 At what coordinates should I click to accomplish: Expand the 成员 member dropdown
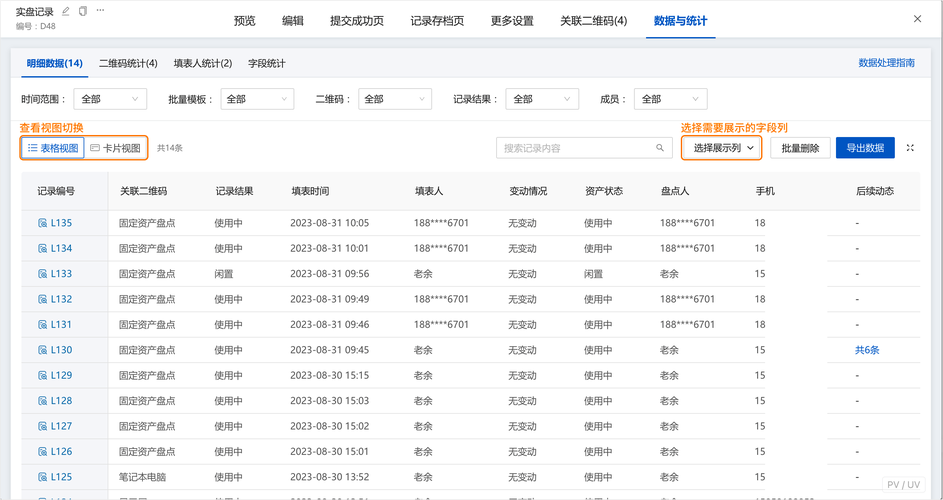(671, 99)
